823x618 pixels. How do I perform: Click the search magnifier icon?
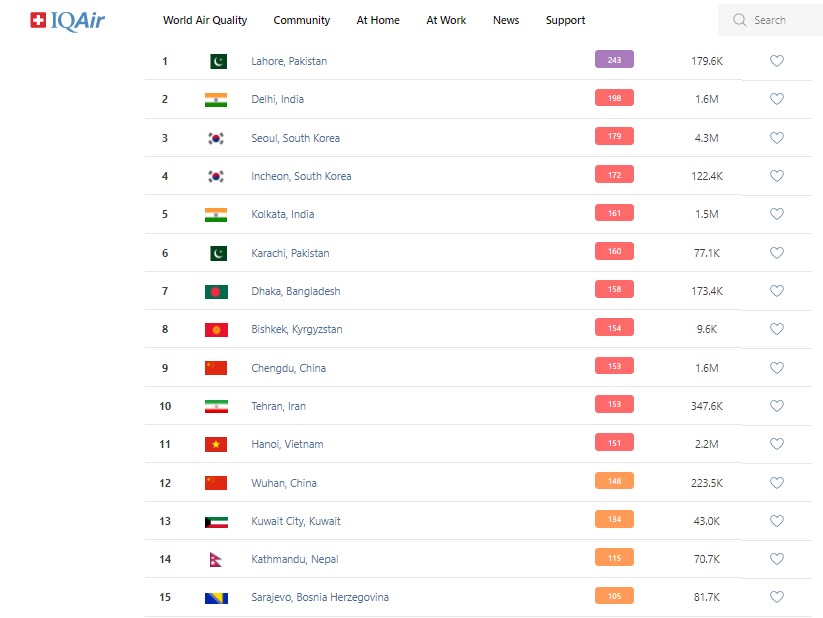(740, 20)
